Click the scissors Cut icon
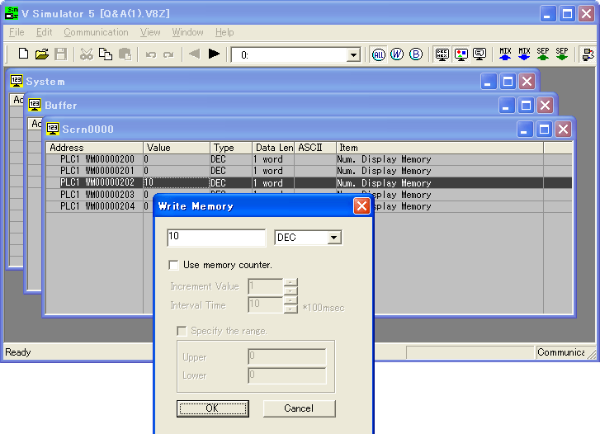 [x=86, y=54]
